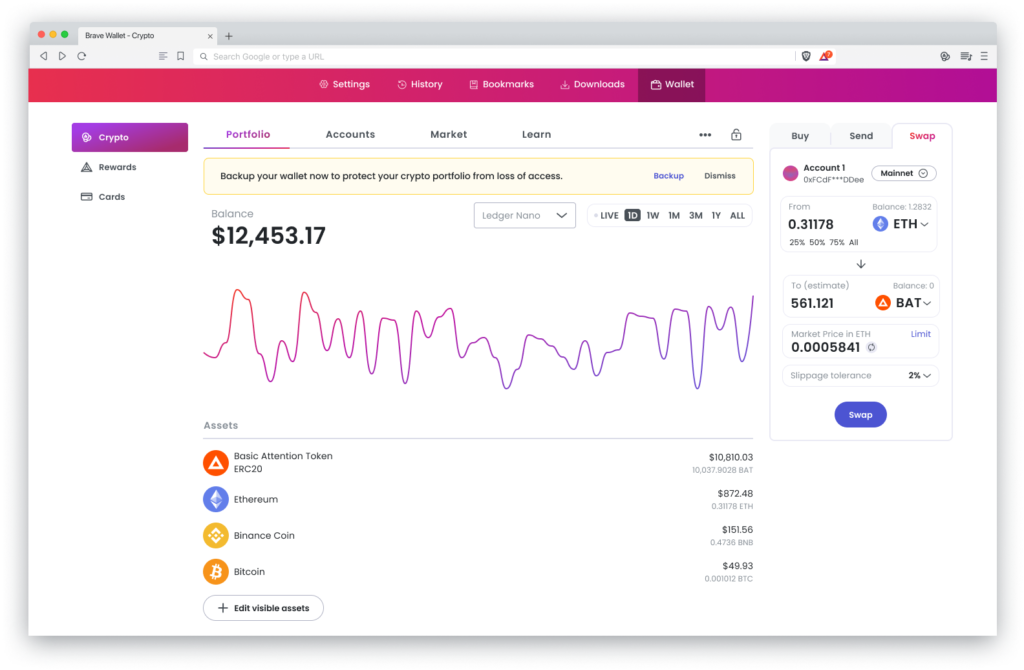Select Crypto in the left sidebar
The image size is (1024, 670).
[130, 137]
